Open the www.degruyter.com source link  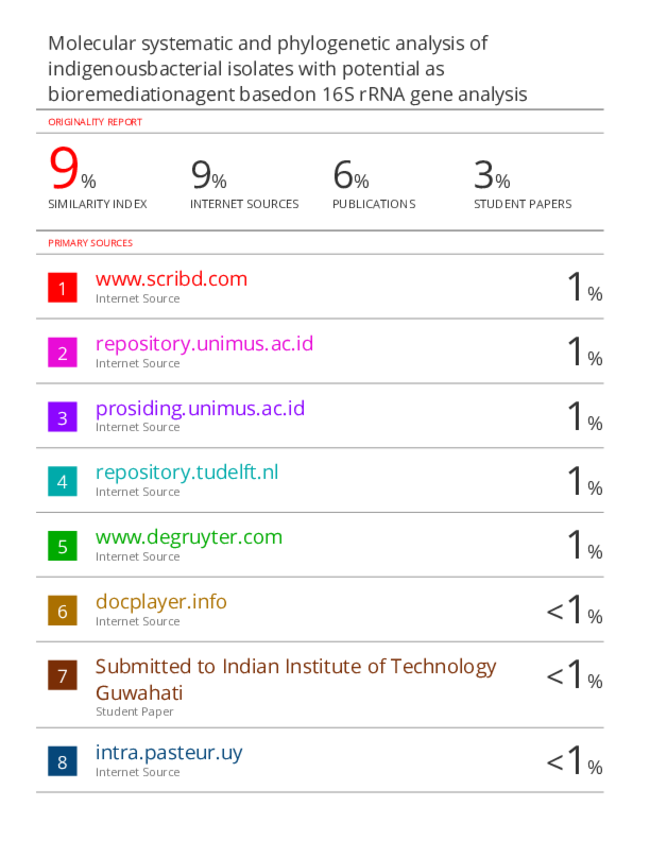tap(189, 537)
